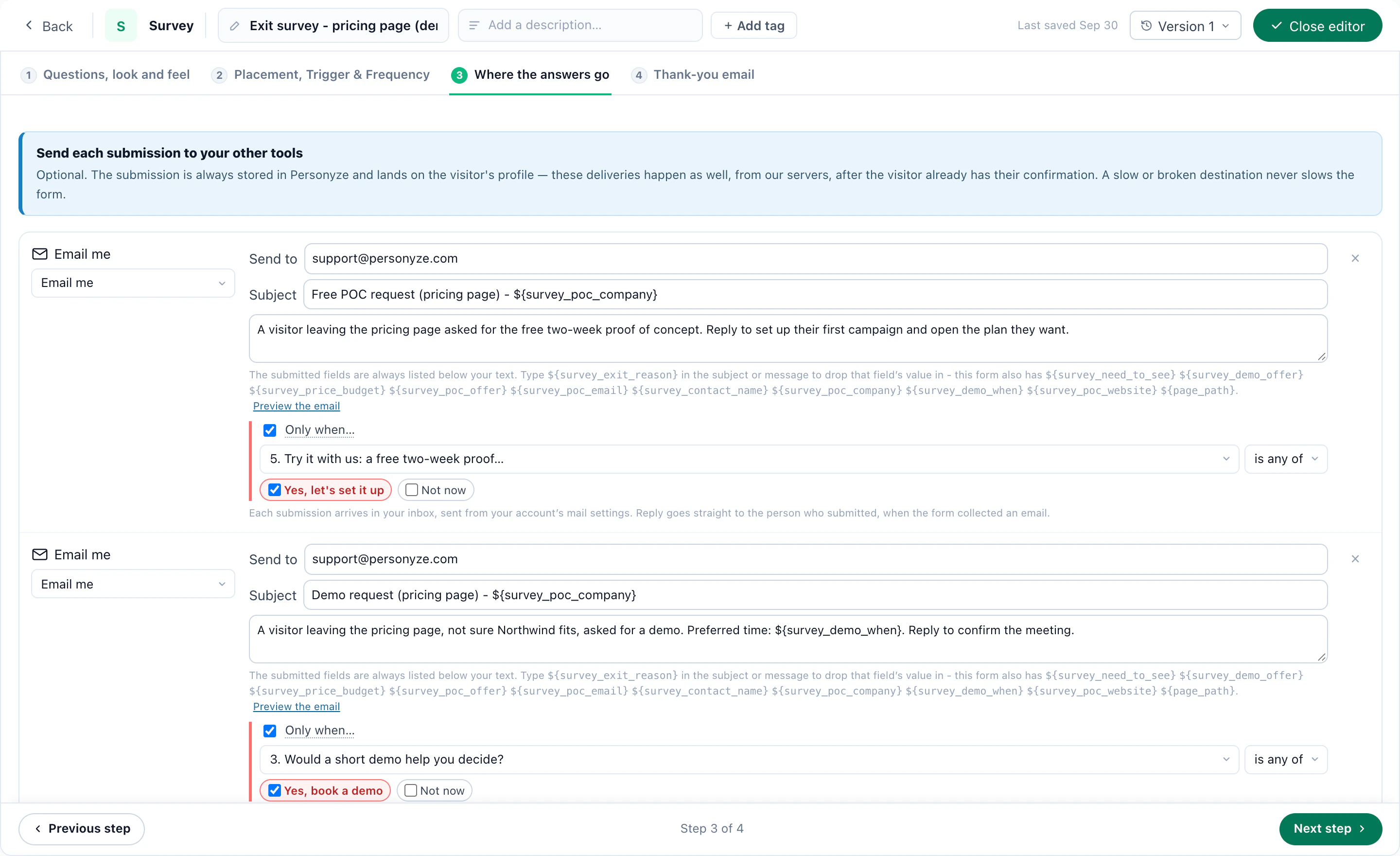This screenshot has width=1400, height=856.
Task: Select 'Where the answers go' tab
Action: (x=530, y=75)
